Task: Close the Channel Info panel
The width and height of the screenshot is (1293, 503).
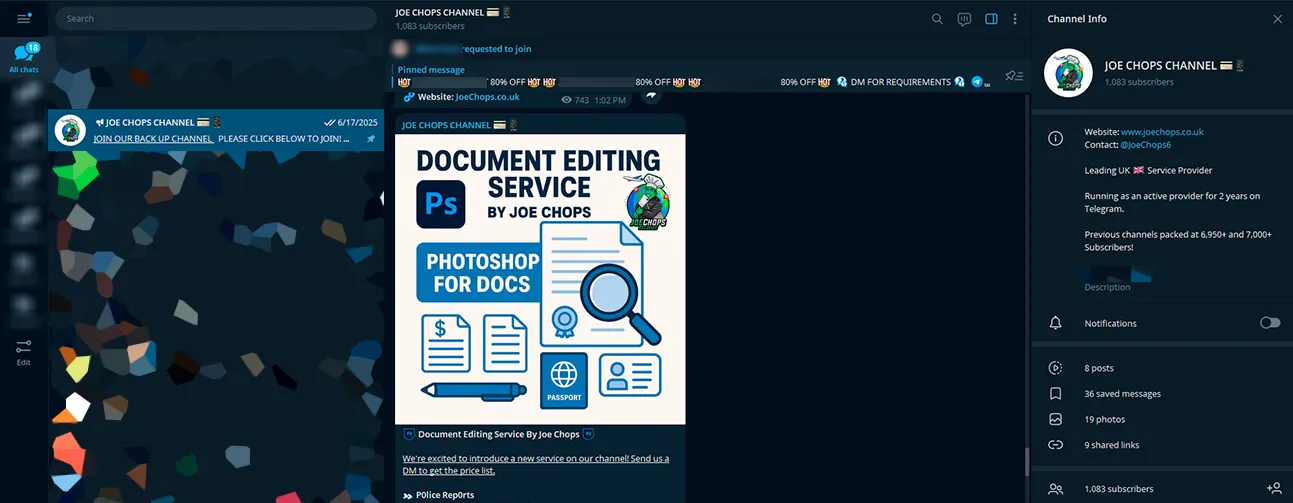Action: coord(1276,19)
